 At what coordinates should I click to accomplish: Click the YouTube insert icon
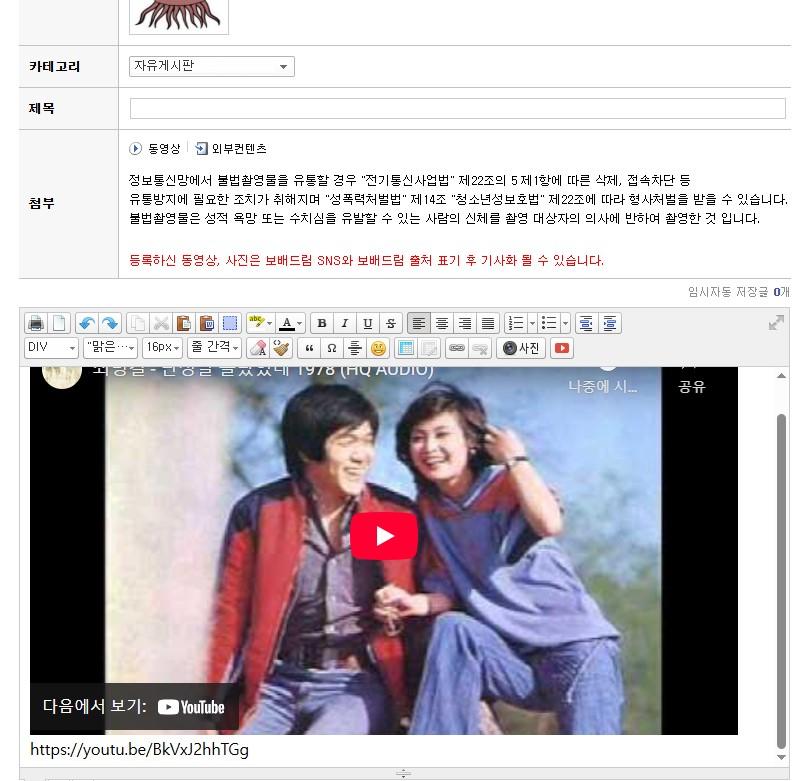tap(562, 348)
